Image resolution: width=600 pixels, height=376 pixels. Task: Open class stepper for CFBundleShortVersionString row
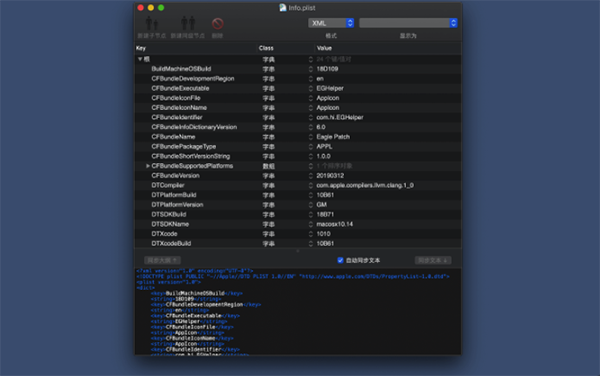311,156
